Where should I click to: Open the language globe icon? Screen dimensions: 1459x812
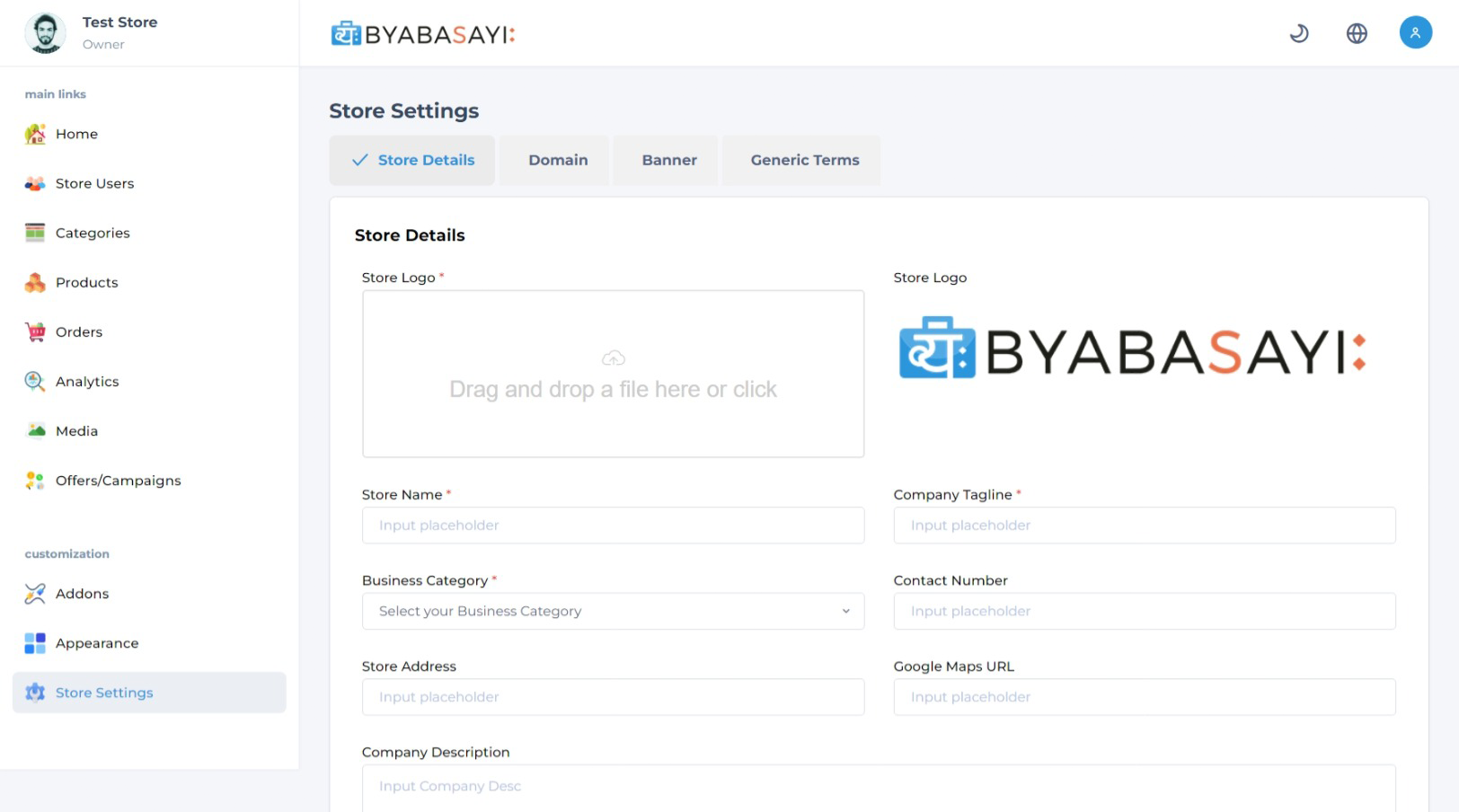coord(1357,34)
